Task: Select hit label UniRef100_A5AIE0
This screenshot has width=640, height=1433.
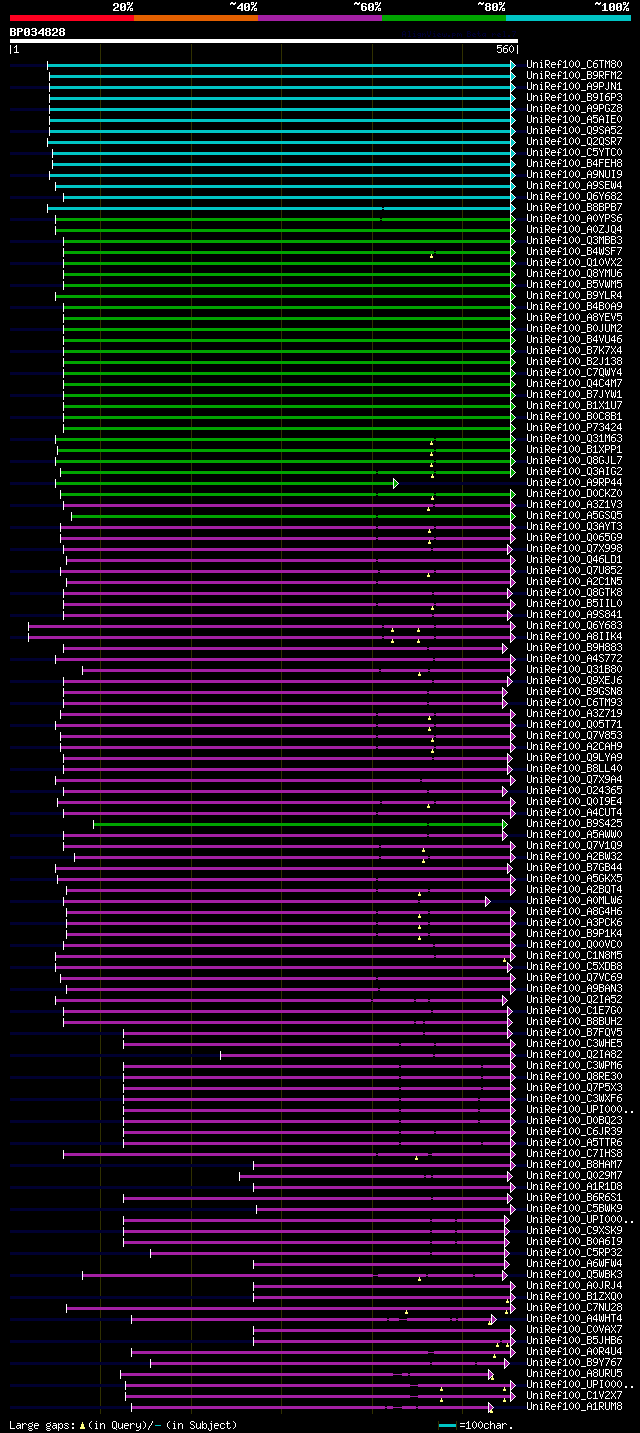Action: pyautogui.click(x=574, y=119)
